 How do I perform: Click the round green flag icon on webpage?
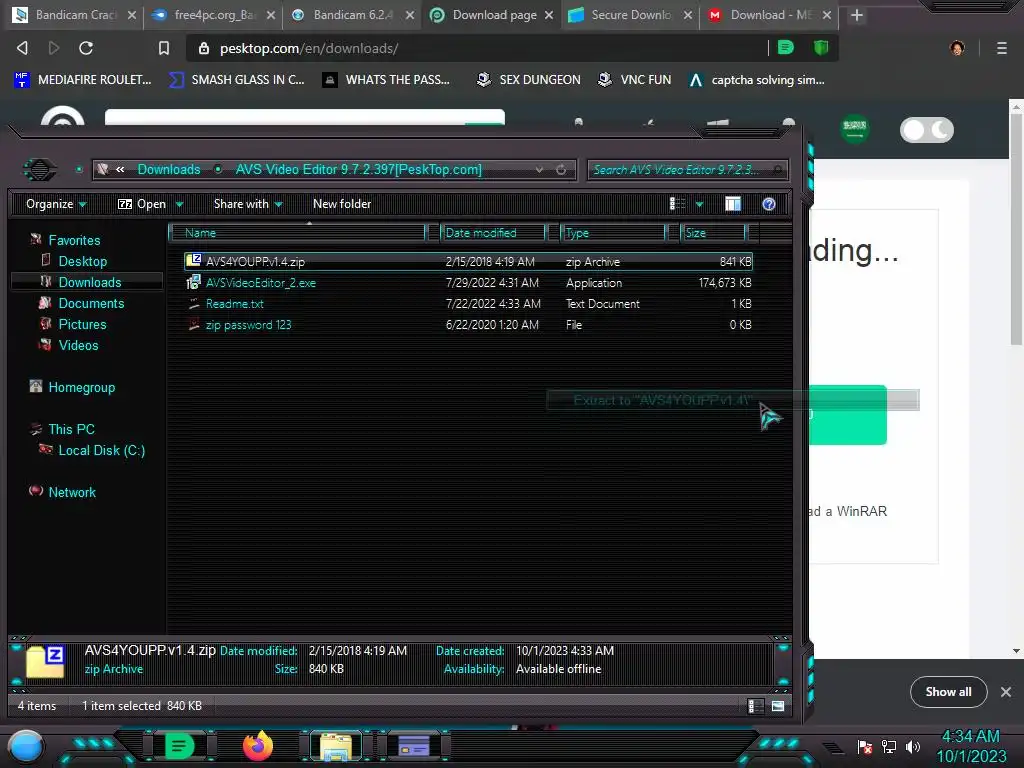click(x=854, y=128)
